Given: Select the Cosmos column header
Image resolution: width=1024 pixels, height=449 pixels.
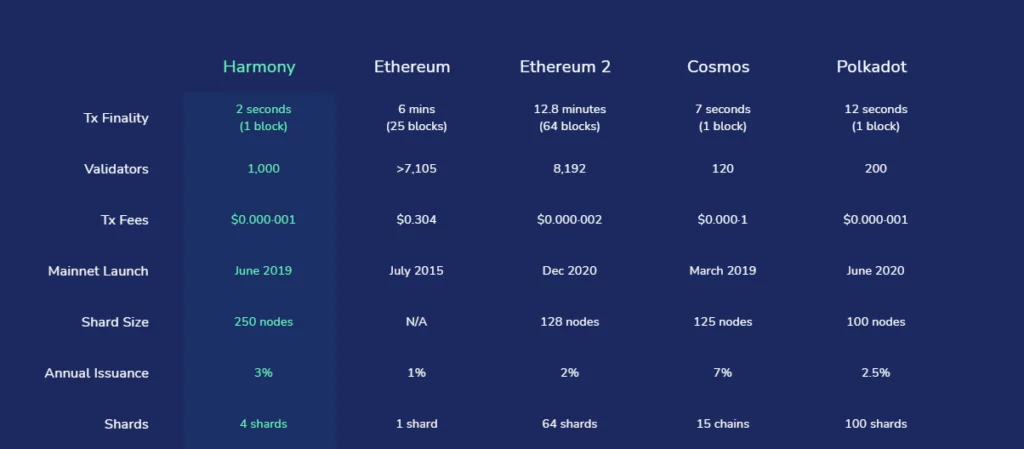Looking at the screenshot, I should pos(718,67).
